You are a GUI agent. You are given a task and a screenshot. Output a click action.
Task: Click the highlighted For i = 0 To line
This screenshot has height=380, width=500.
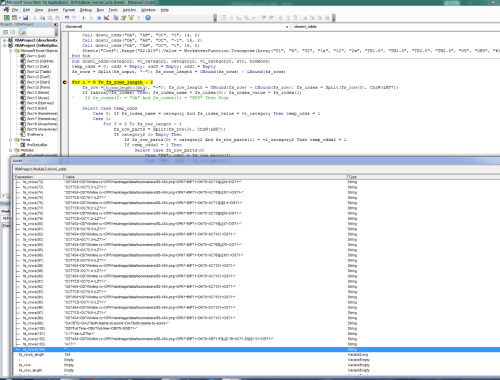112,82
